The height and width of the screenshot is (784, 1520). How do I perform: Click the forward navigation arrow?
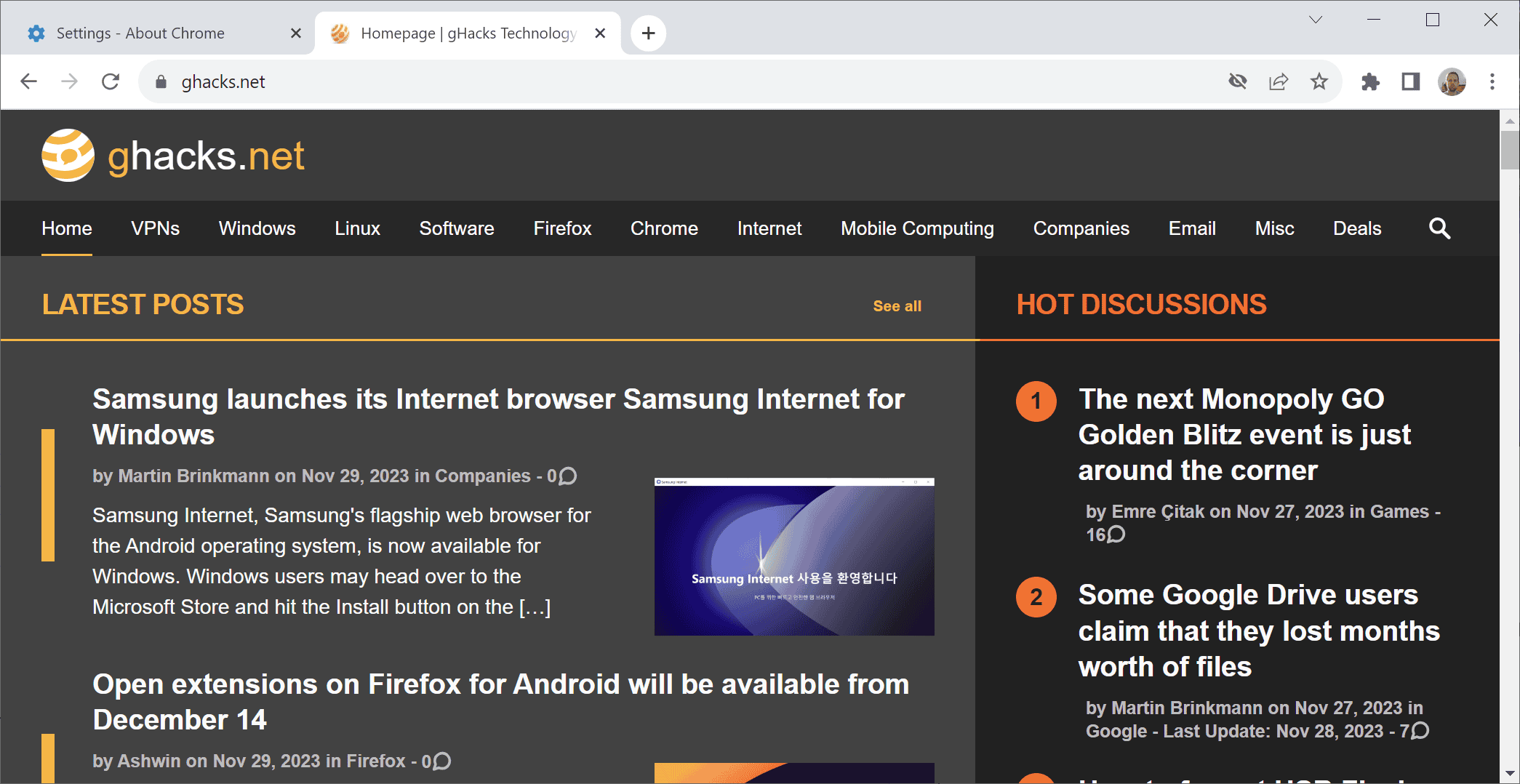pos(69,81)
